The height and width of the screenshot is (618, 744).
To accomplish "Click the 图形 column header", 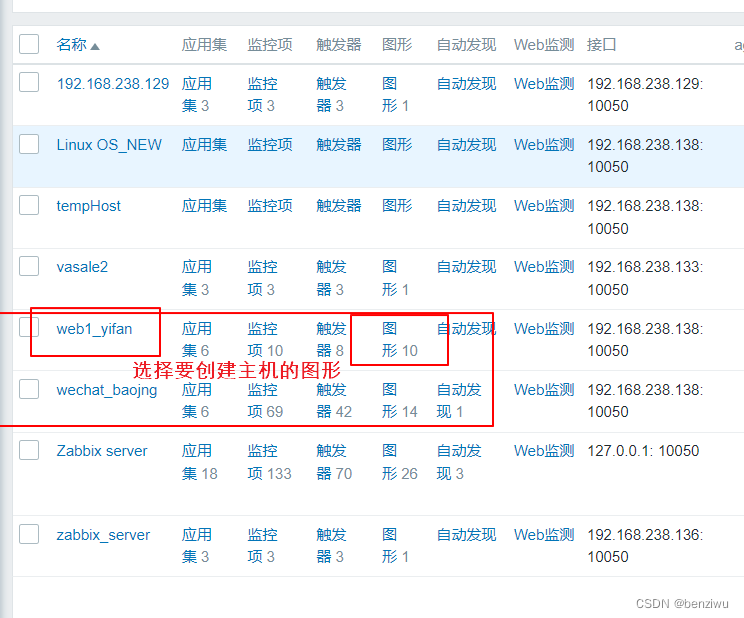I will (397, 45).
